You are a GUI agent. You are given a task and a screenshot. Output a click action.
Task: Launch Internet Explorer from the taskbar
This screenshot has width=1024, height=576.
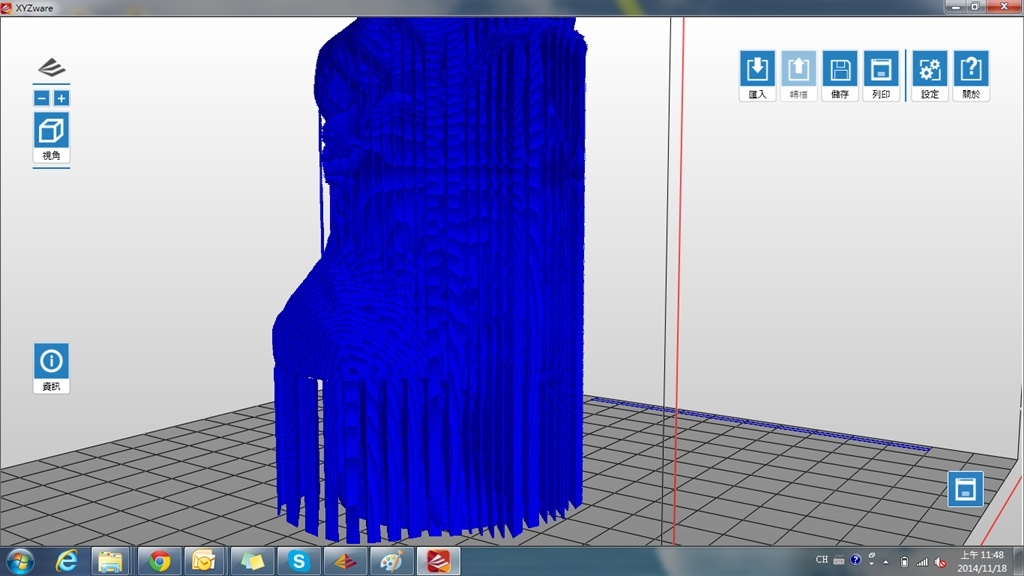point(67,562)
